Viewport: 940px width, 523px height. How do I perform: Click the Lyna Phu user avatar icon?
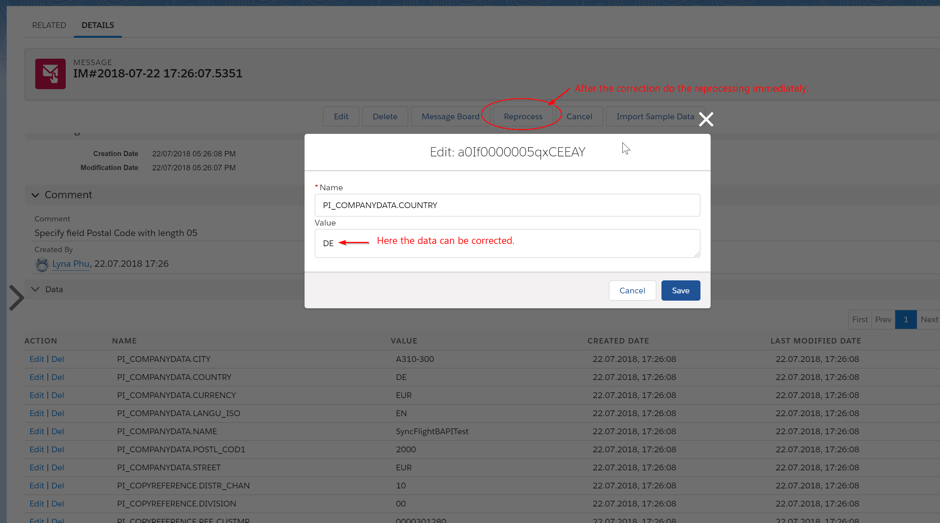coord(42,264)
